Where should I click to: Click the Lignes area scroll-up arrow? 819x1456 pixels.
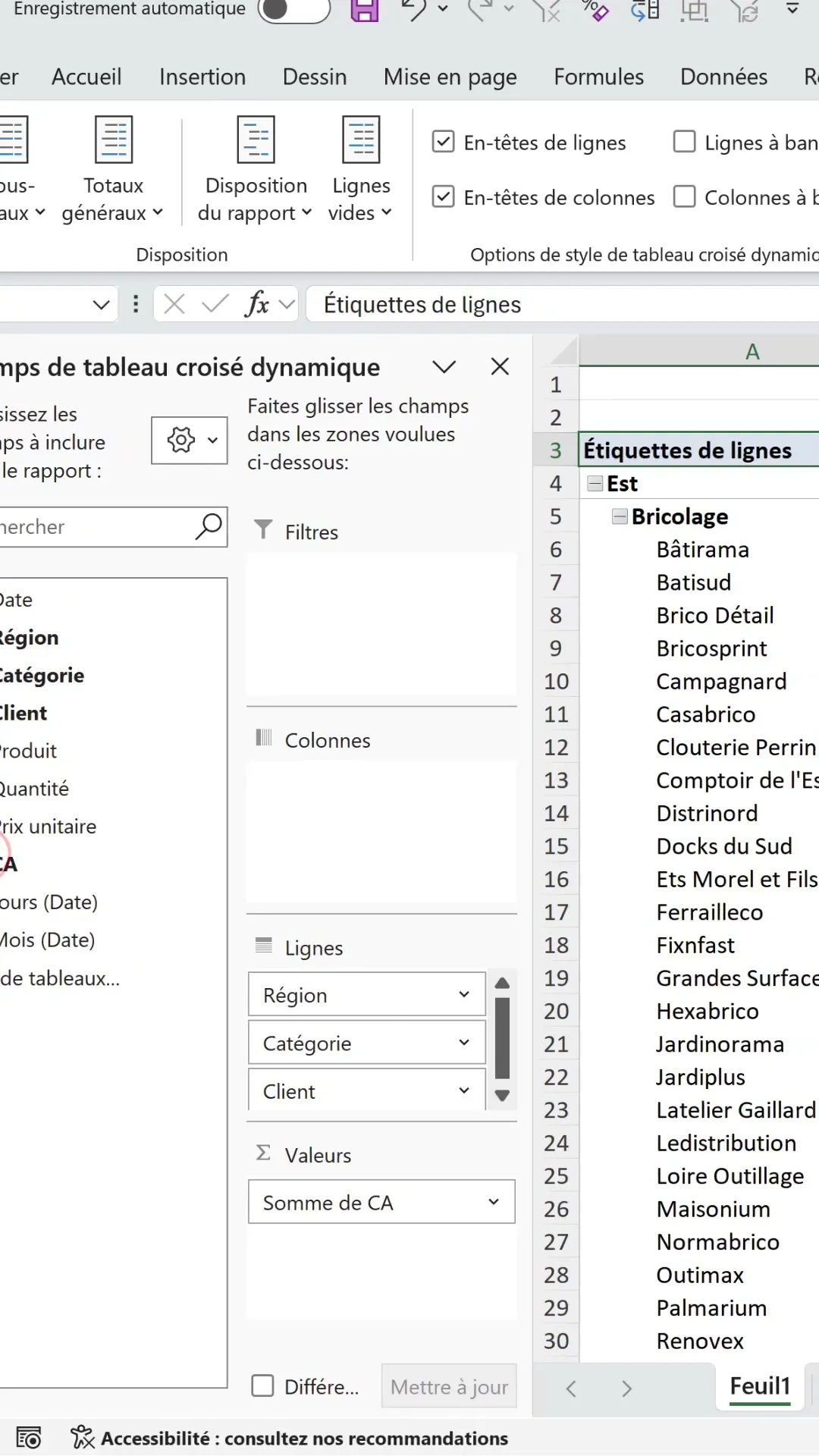pos(502,983)
